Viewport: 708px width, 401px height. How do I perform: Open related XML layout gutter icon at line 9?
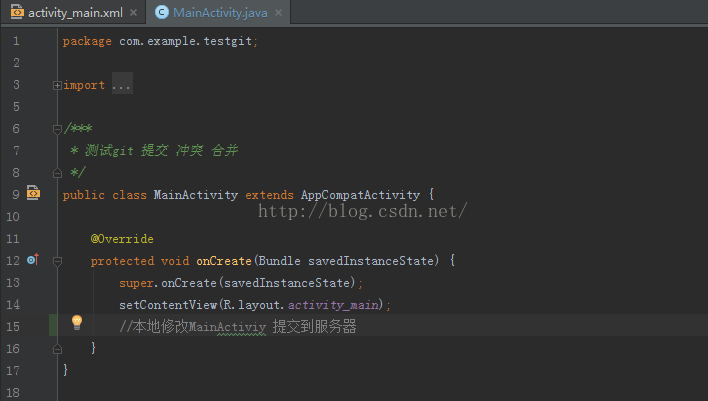(33, 193)
